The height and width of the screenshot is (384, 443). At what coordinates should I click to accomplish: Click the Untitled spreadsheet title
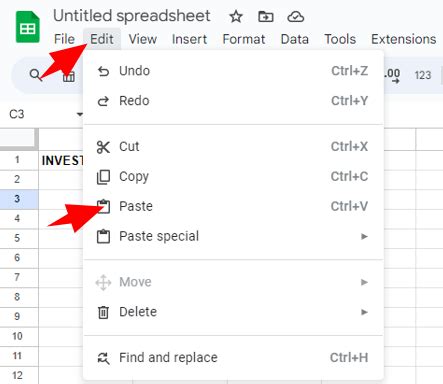[132, 16]
